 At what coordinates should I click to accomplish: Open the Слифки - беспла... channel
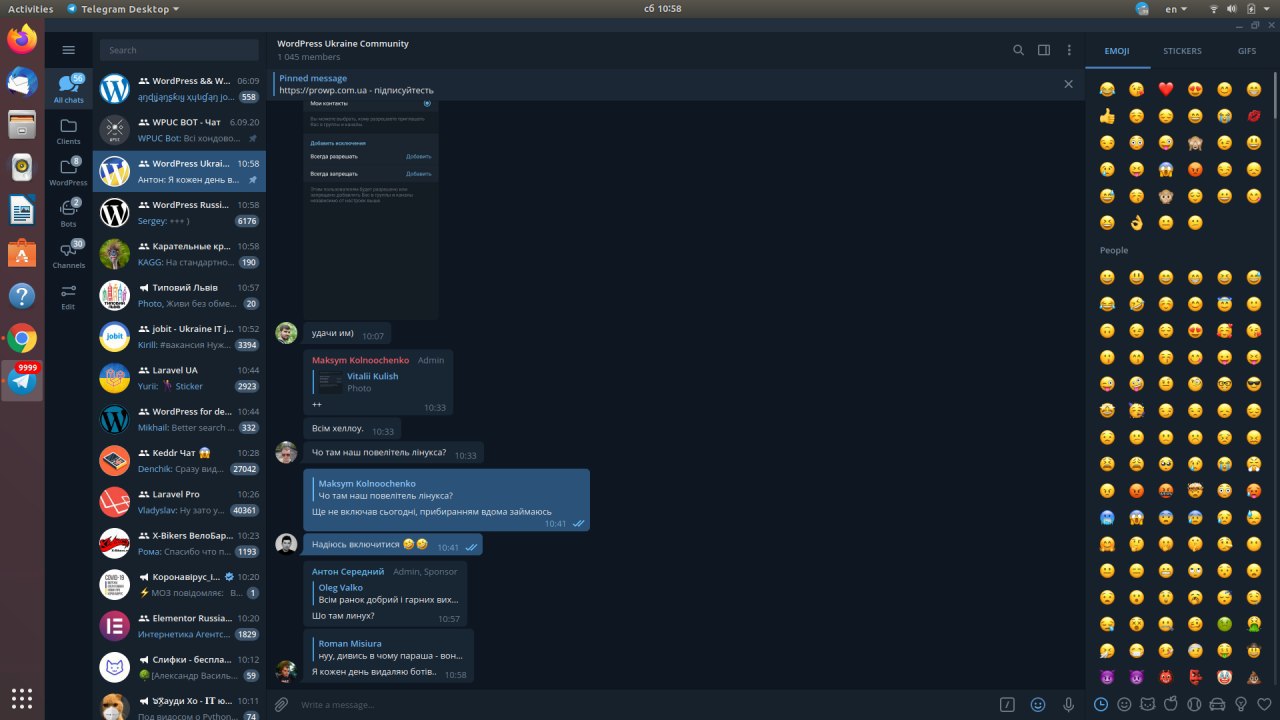pos(179,667)
